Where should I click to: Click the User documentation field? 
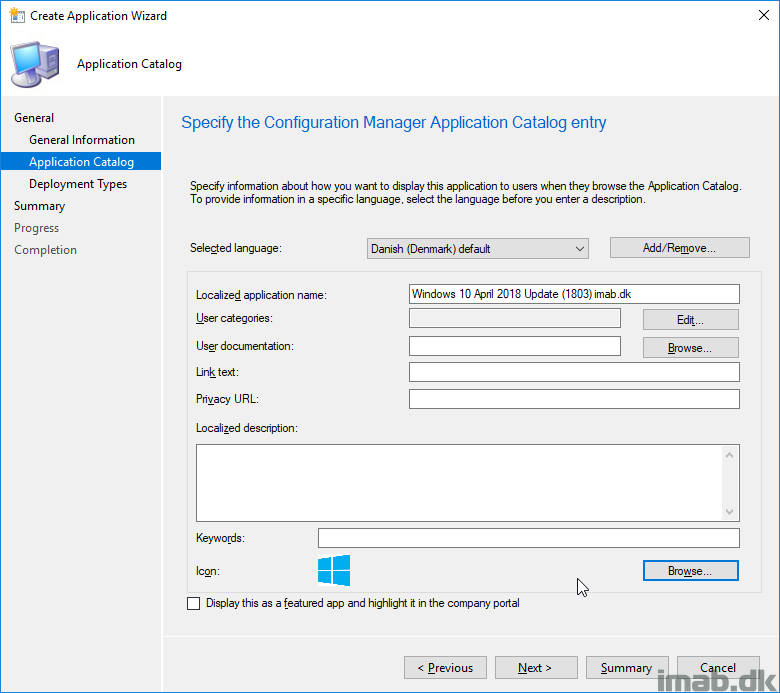(515, 346)
